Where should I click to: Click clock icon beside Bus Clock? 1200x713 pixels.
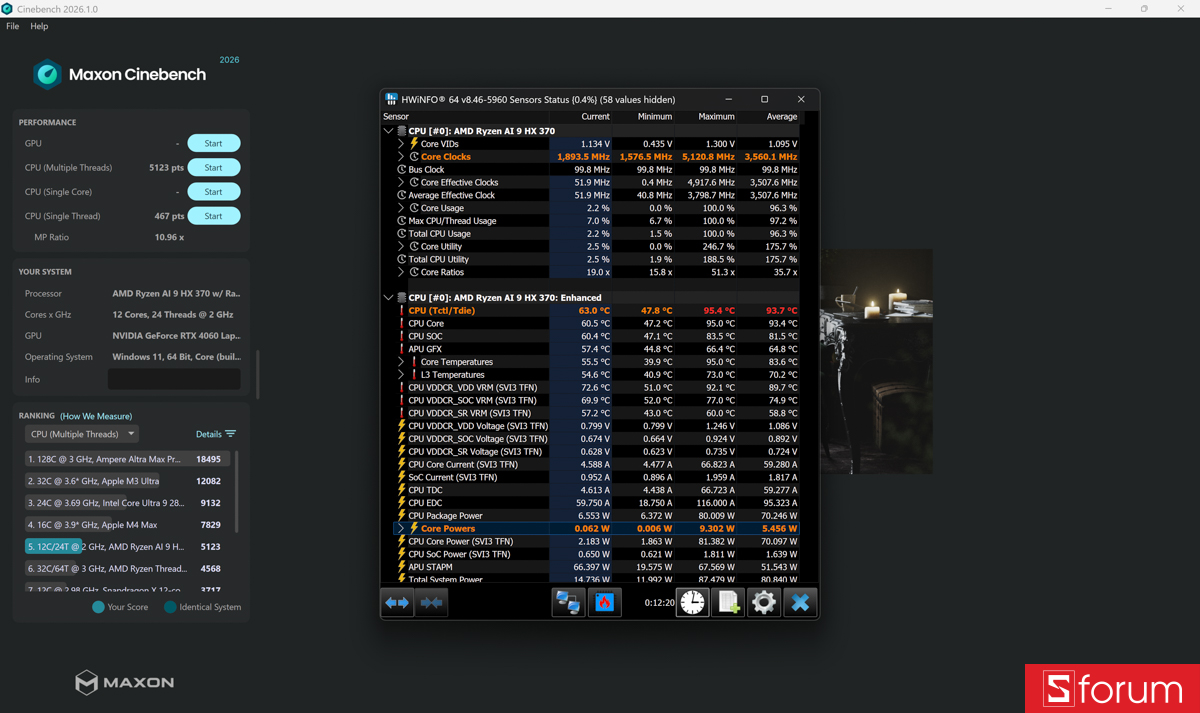pyautogui.click(x=402, y=170)
